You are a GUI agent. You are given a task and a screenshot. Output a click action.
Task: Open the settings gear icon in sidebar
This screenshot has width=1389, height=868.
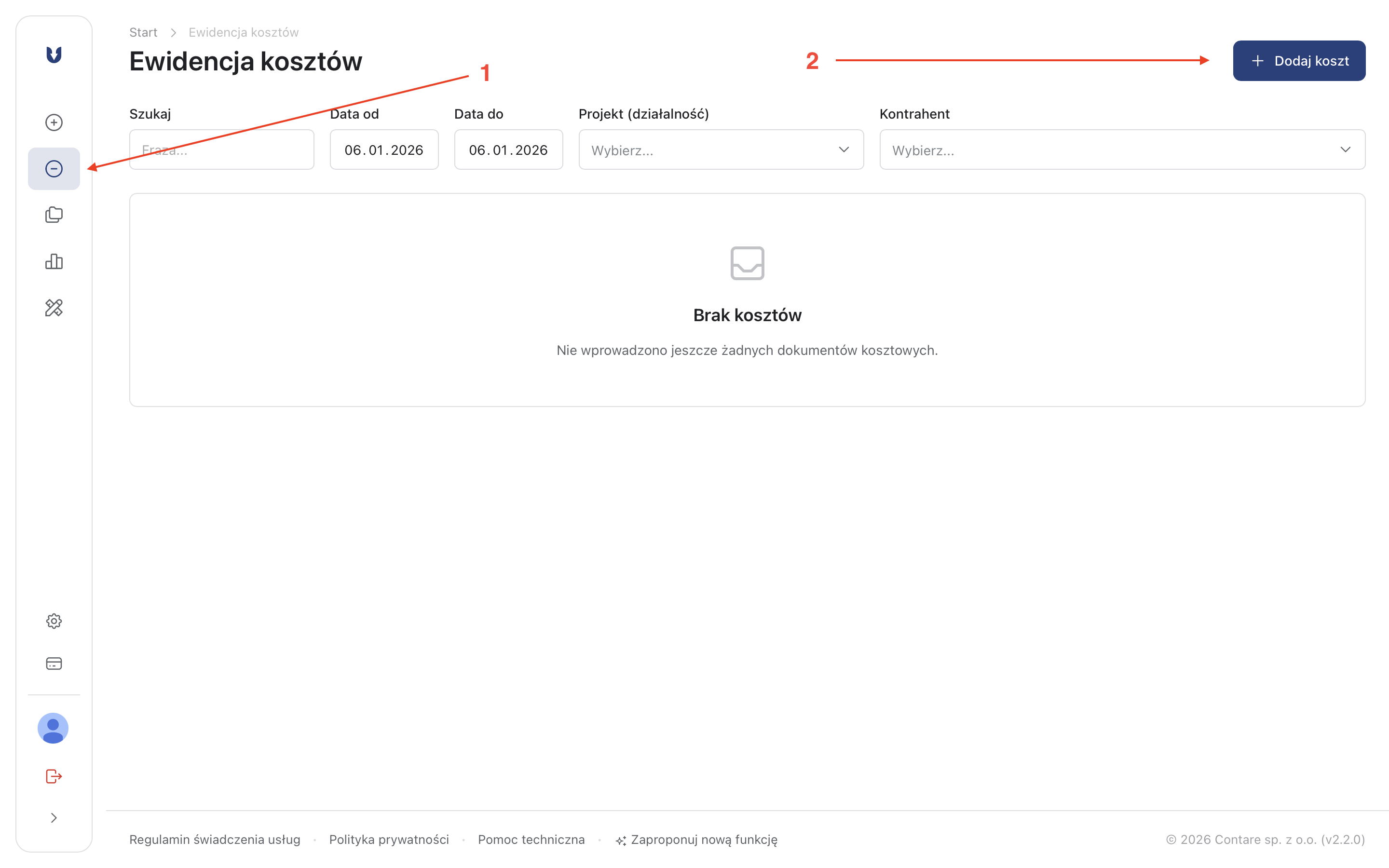(54, 621)
